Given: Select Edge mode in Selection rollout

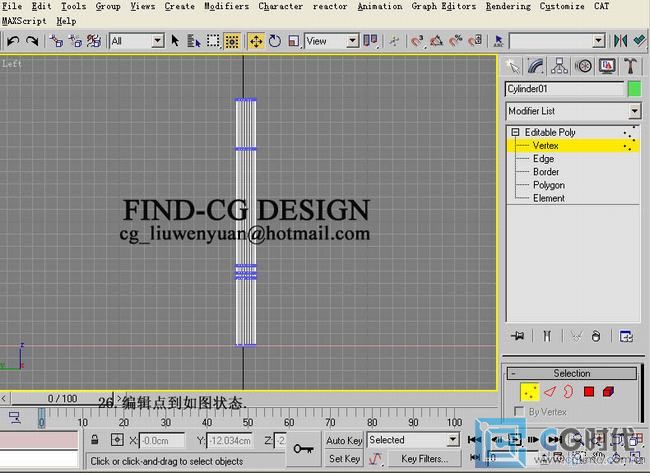Looking at the screenshot, I should [550, 392].
